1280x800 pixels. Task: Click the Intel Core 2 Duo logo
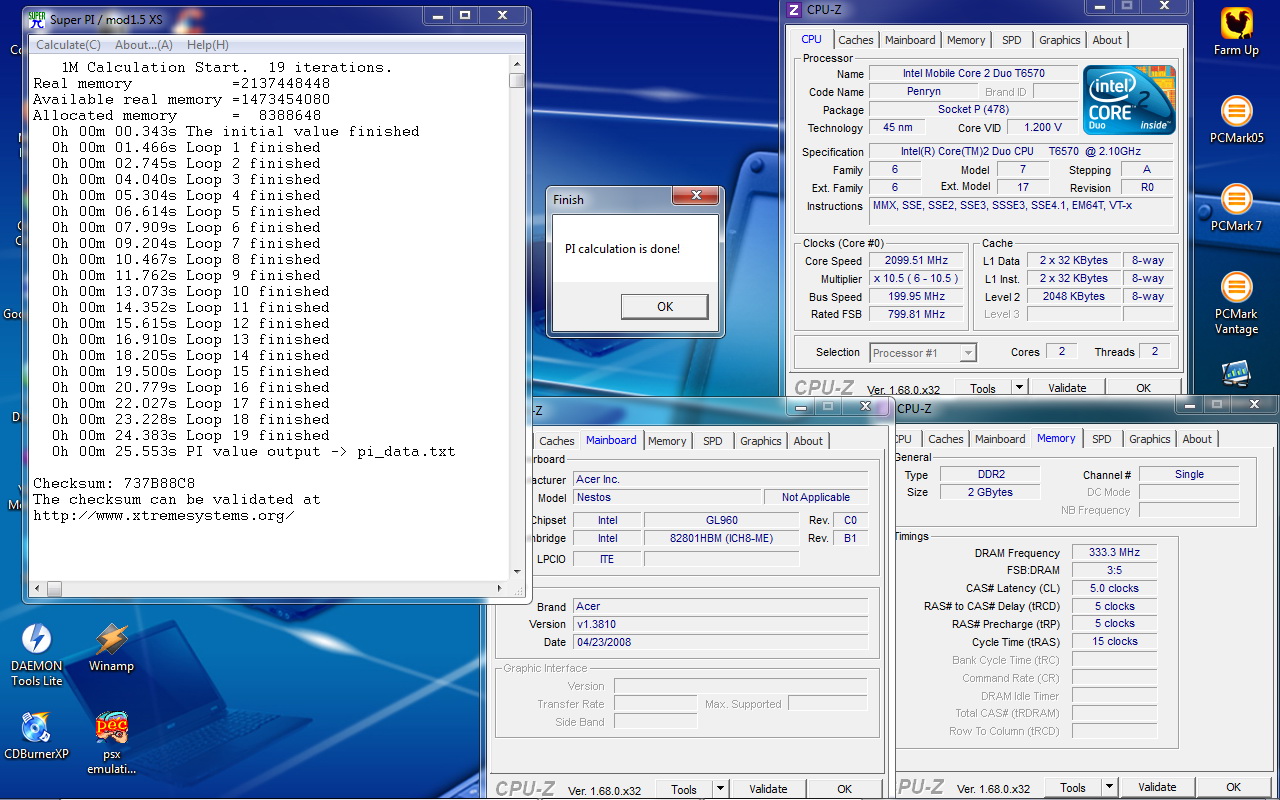(1130, 100)
